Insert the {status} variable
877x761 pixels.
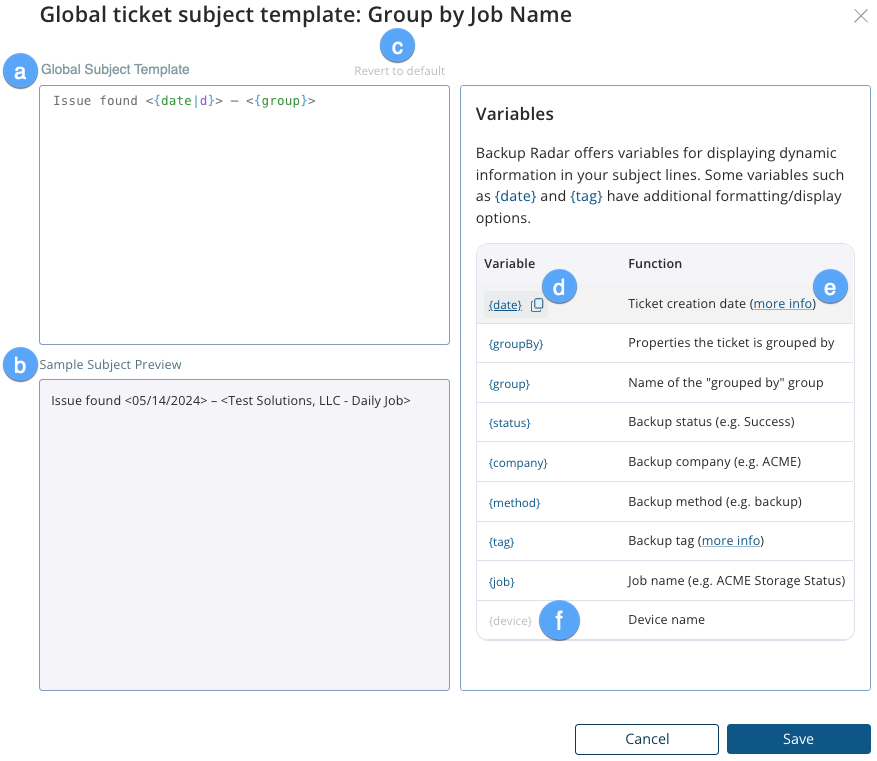tap(509, 423)
